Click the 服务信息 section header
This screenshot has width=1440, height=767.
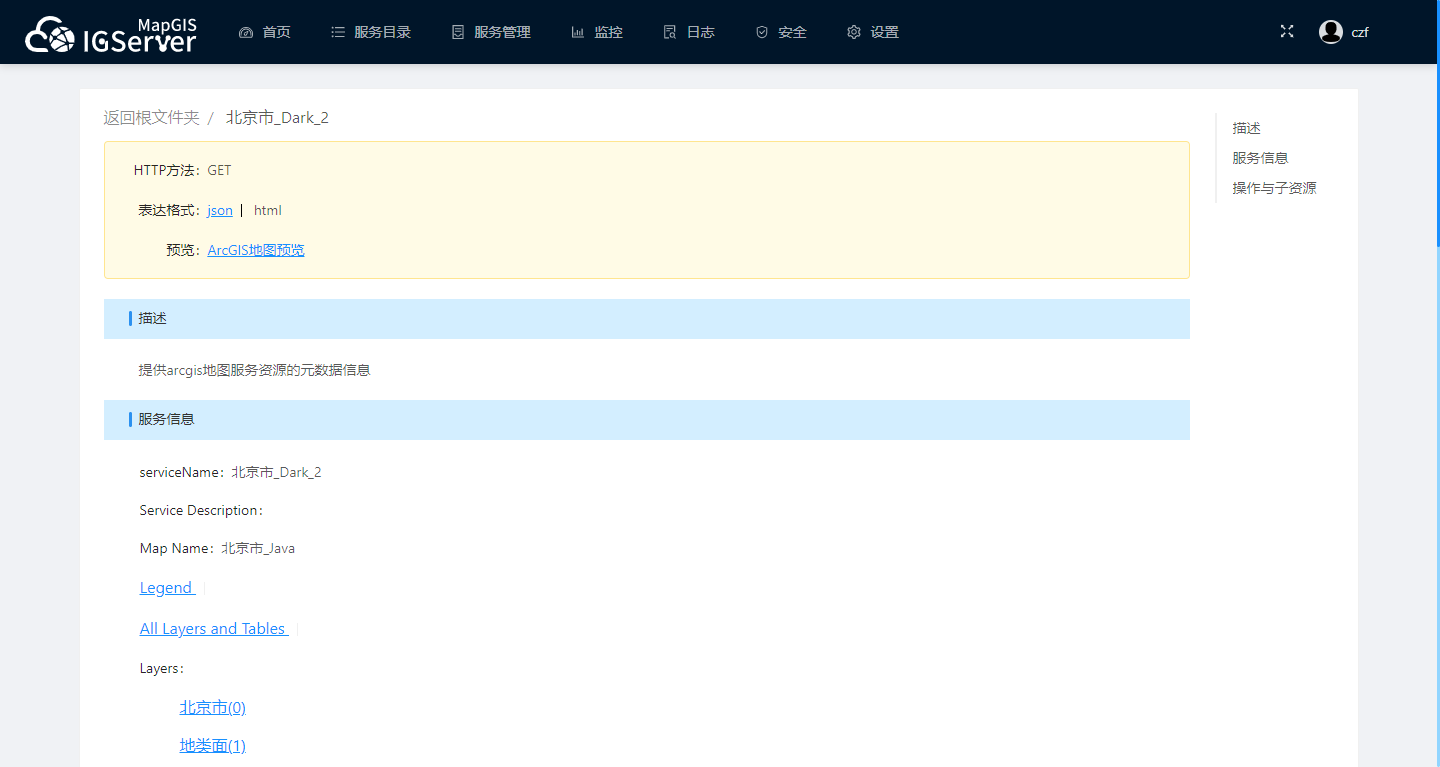click(647, 420)
